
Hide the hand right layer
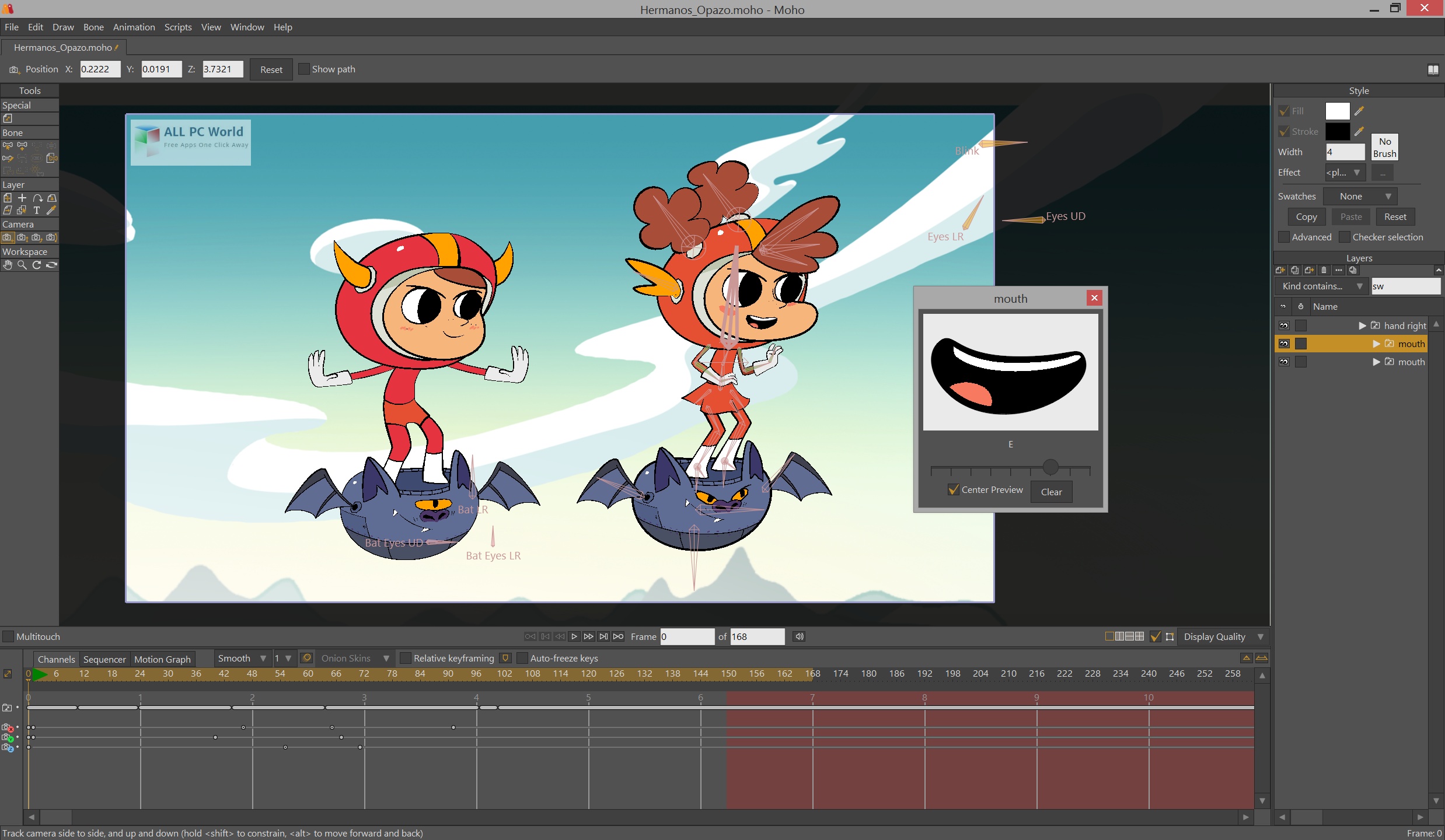(1284, 325)
